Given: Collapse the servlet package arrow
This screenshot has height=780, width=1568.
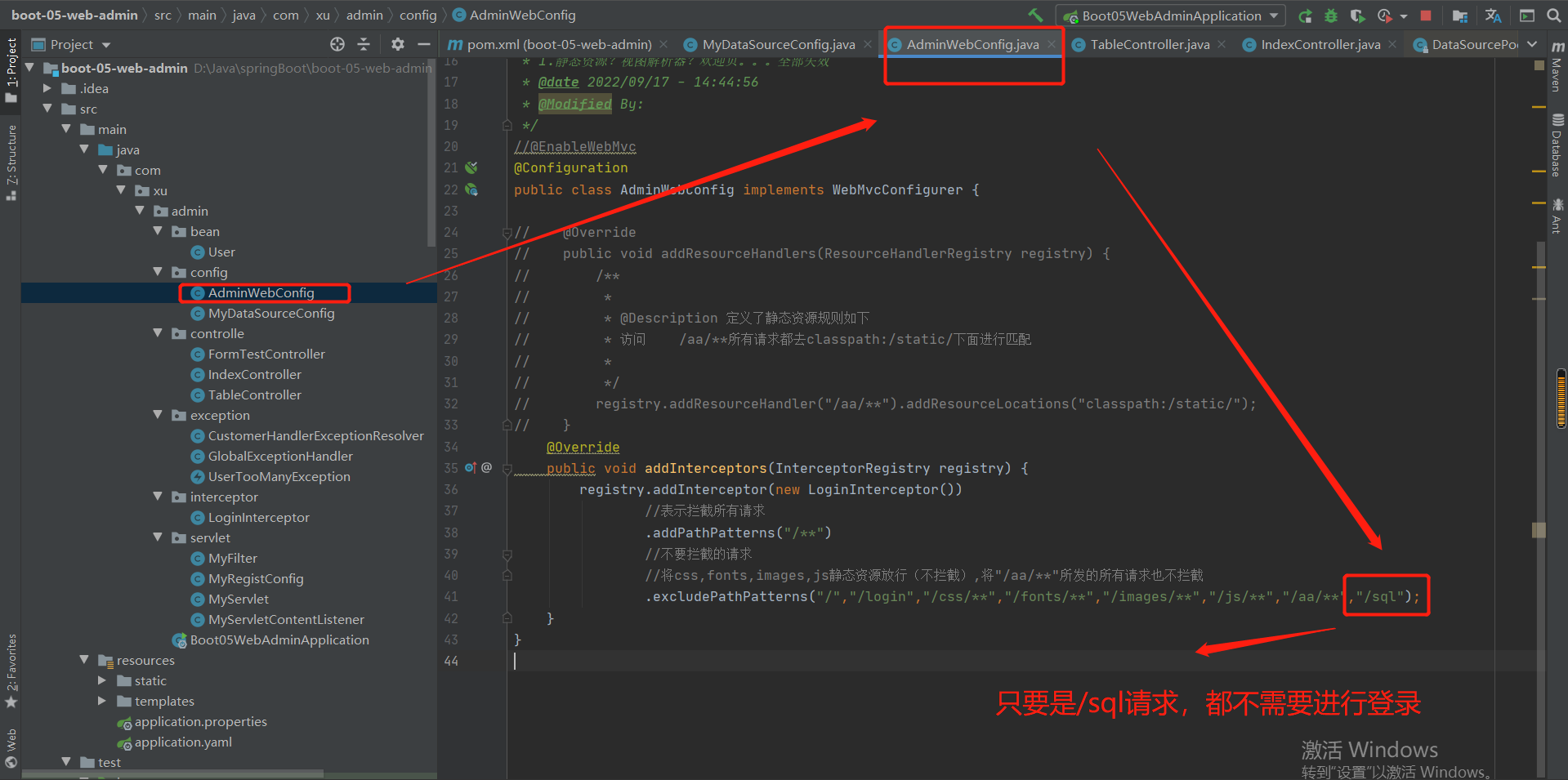Looking at the screenshot, I should point(158,537).
